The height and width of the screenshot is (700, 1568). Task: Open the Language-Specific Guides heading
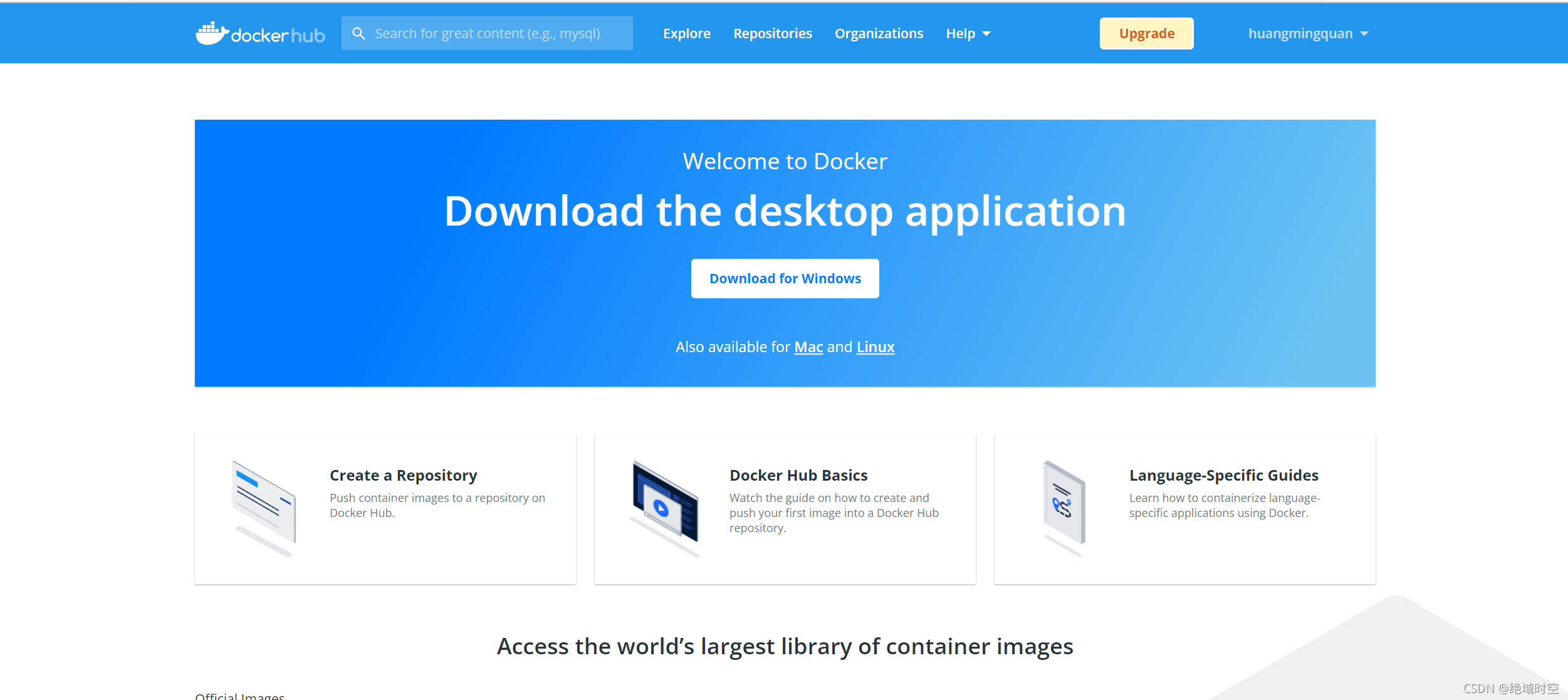(1223, 475)
